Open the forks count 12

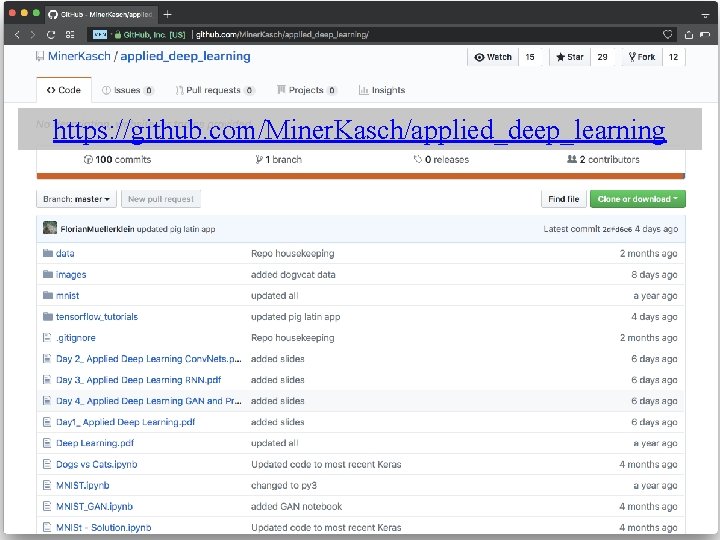tap(673, 57)
